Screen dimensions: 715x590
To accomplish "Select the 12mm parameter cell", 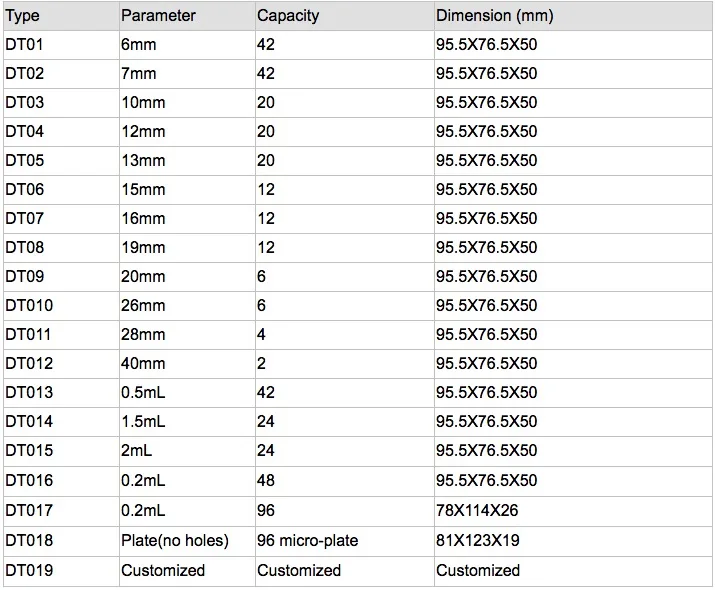I will 143,132.
